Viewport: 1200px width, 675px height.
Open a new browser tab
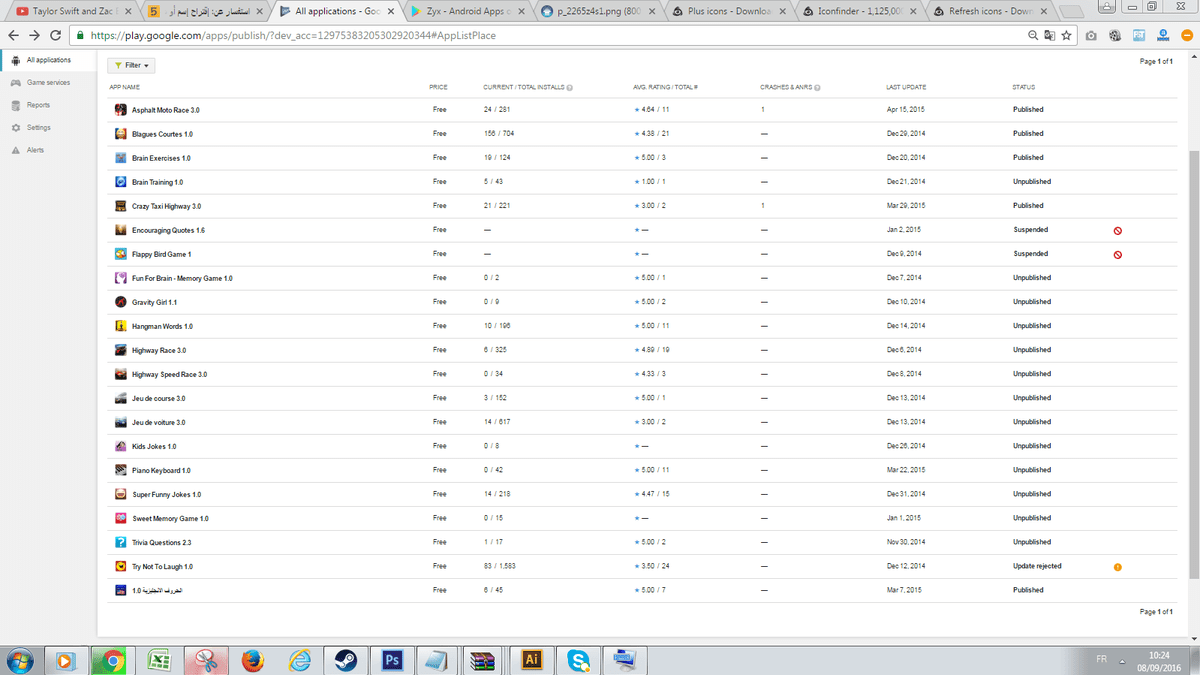click(x=1071, y=12)
